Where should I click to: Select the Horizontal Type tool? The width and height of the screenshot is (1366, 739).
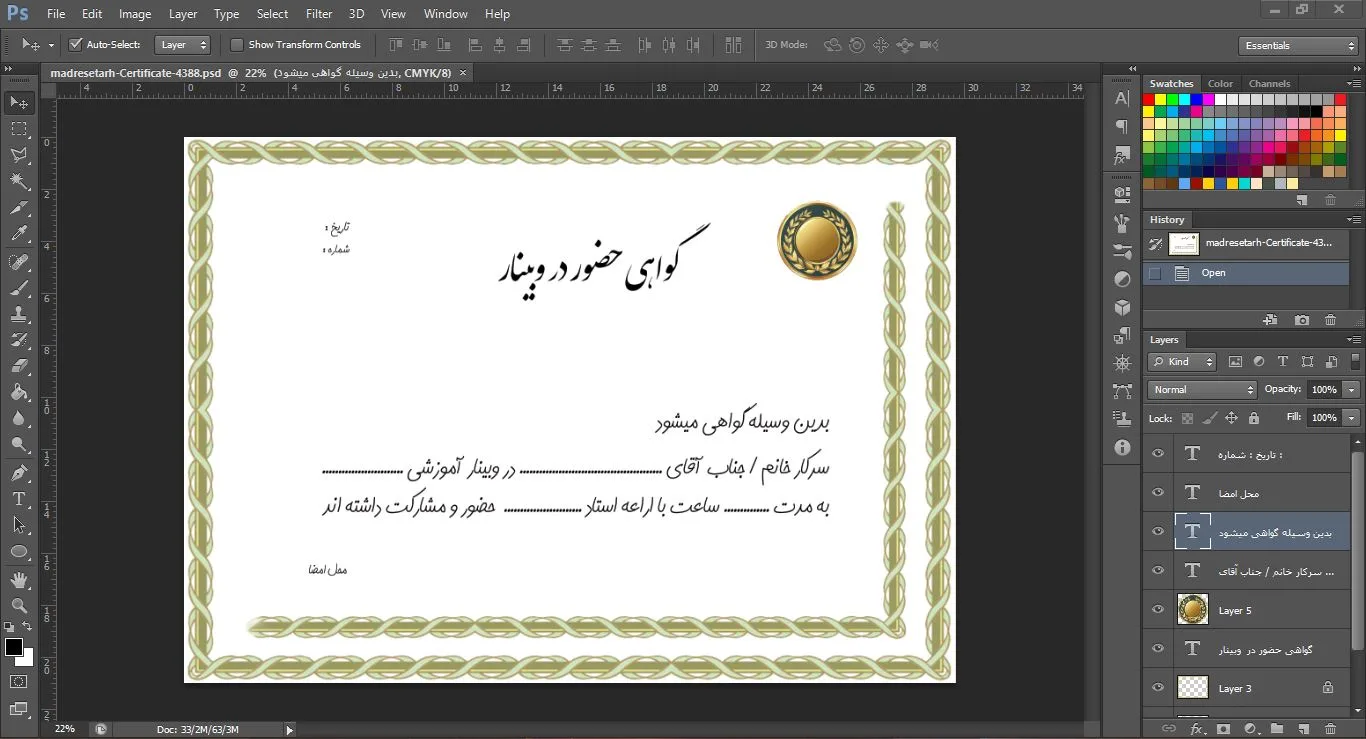tap(19, 499)
